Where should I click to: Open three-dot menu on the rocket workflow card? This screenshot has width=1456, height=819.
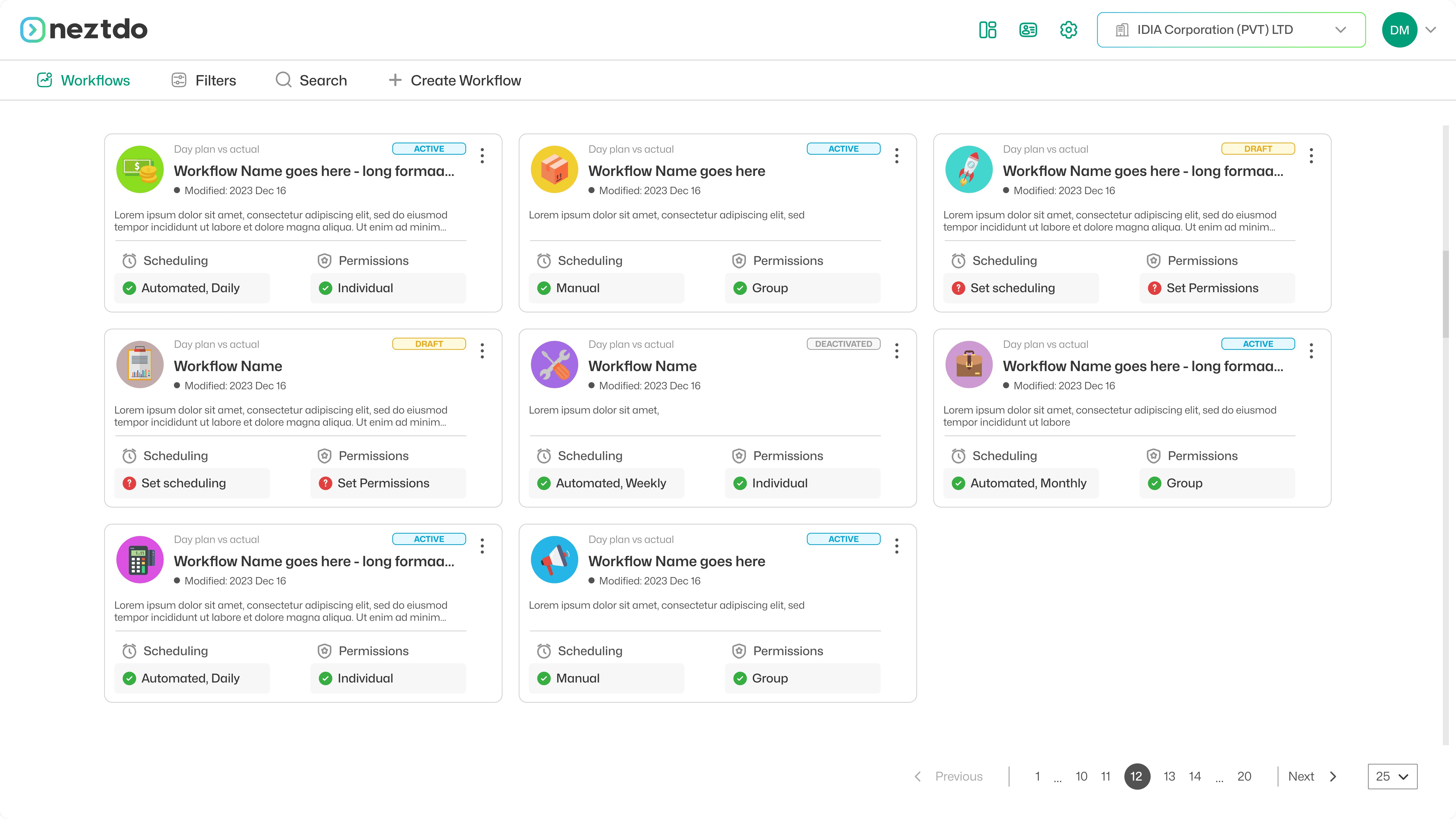click(x=1311, y=155)
